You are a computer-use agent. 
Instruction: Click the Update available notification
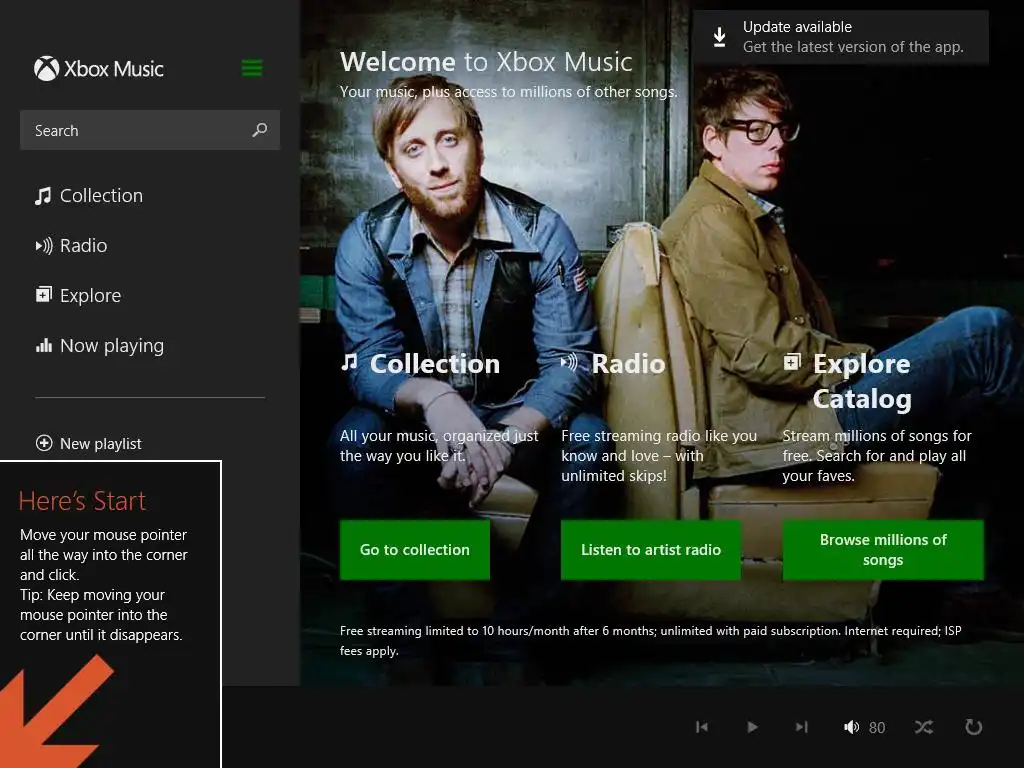(x=841, y=37)
